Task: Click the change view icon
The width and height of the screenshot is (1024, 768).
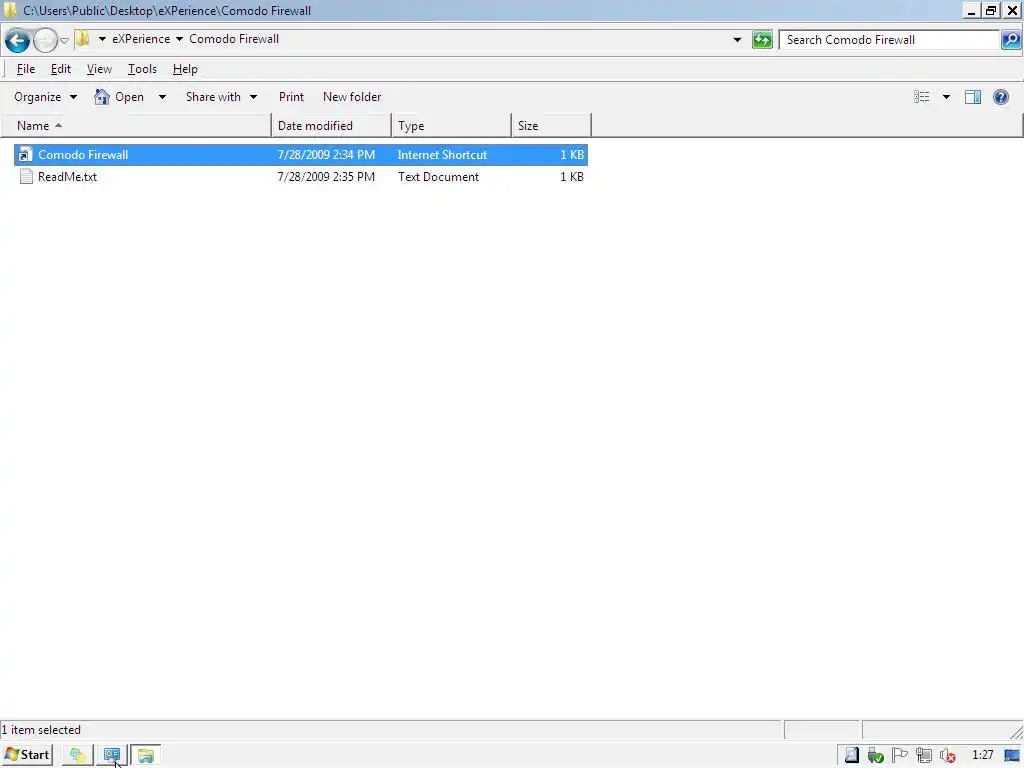Action: (x=921, y=97)
